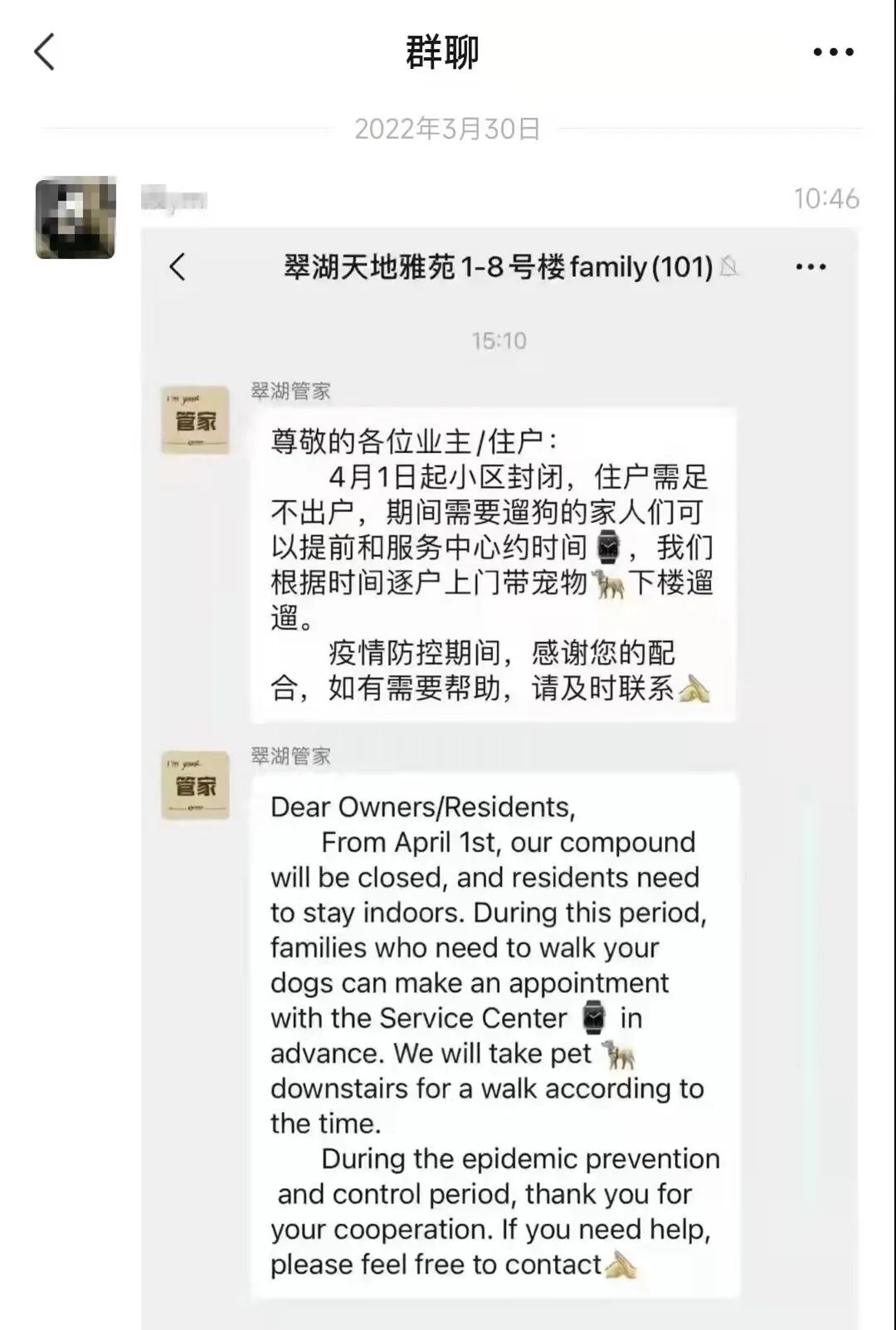Tap the 15:10 timestamp in forwarded chat
896x1330 pixels.
point(499,340)
